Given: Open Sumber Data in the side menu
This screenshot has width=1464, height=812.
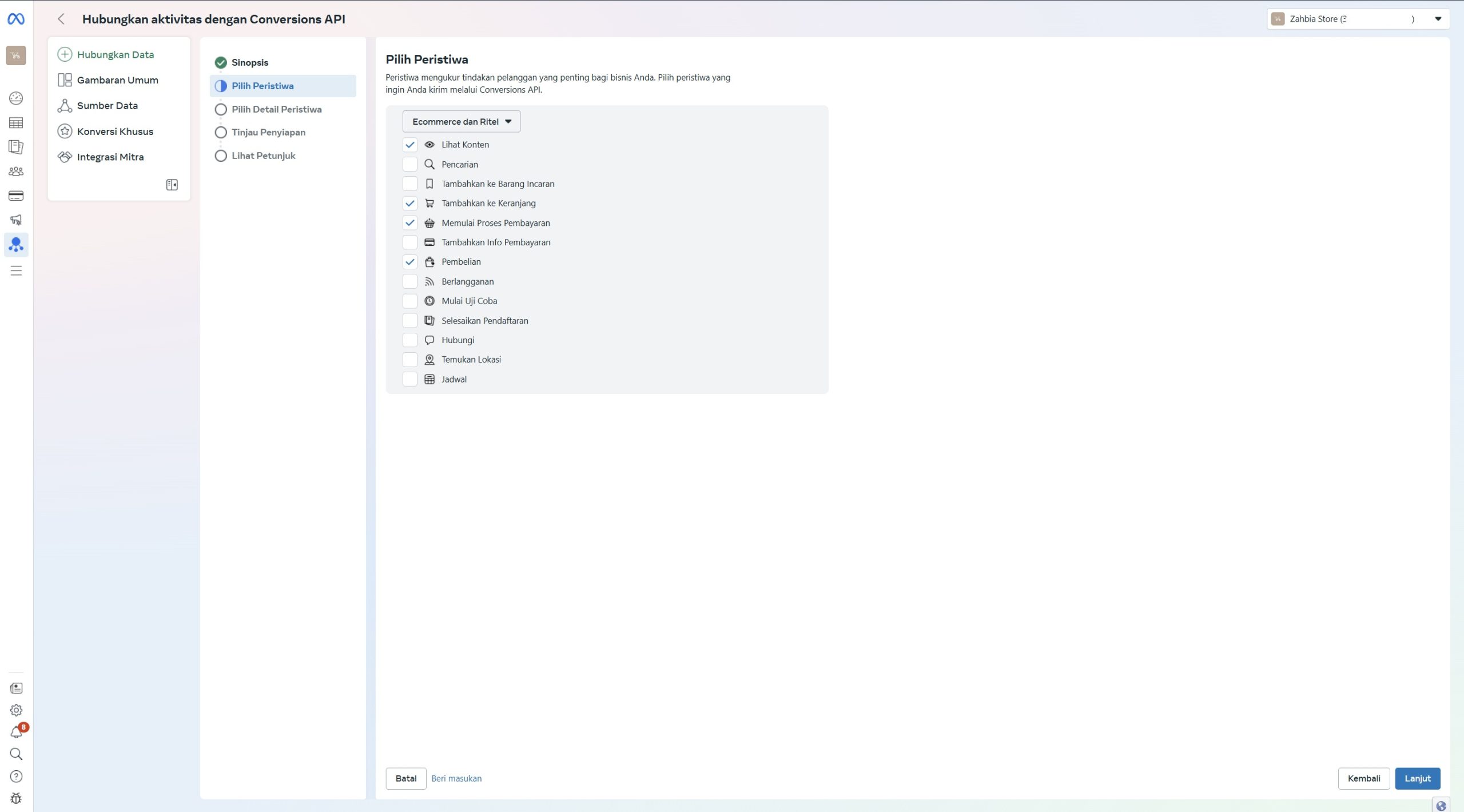Looking at the screenshot, I should pyautogui.click(x=107, y=106).
